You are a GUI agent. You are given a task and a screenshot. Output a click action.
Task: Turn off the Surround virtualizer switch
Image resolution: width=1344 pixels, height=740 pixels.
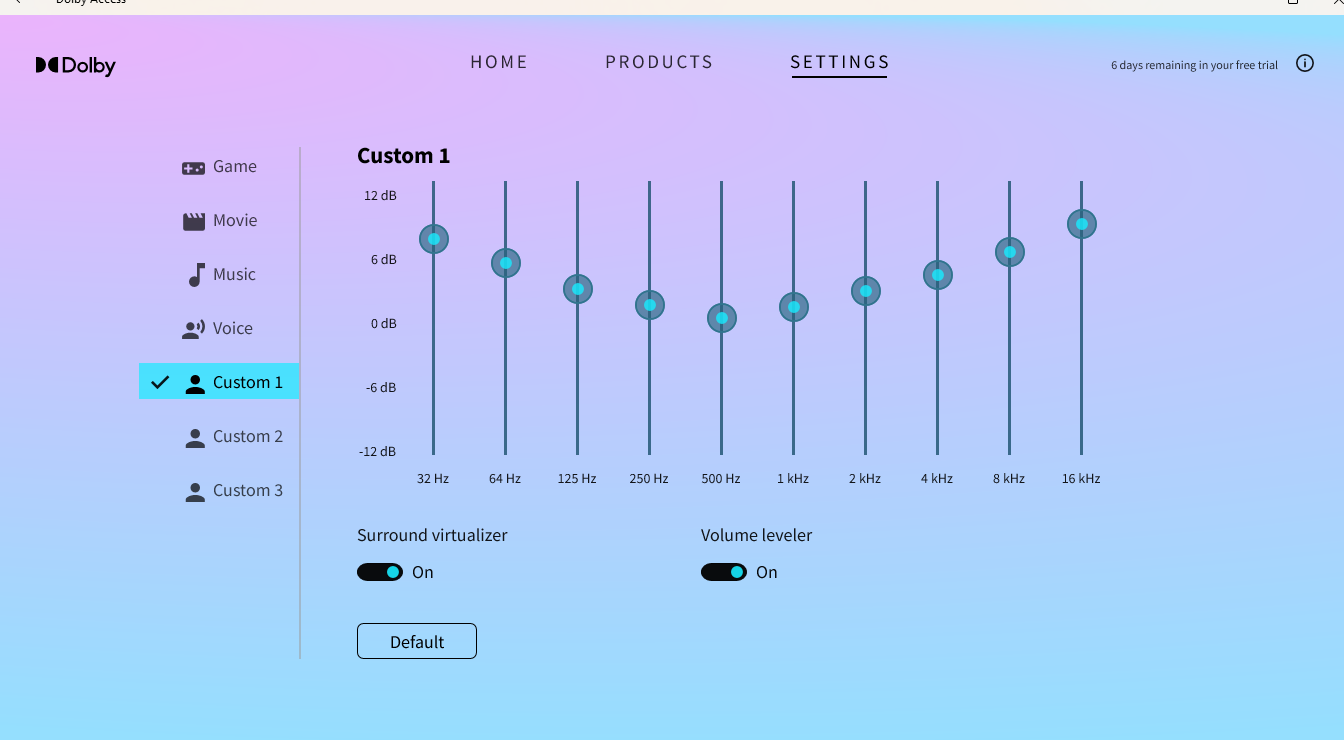pyautogui.click(x=380, y=572)
